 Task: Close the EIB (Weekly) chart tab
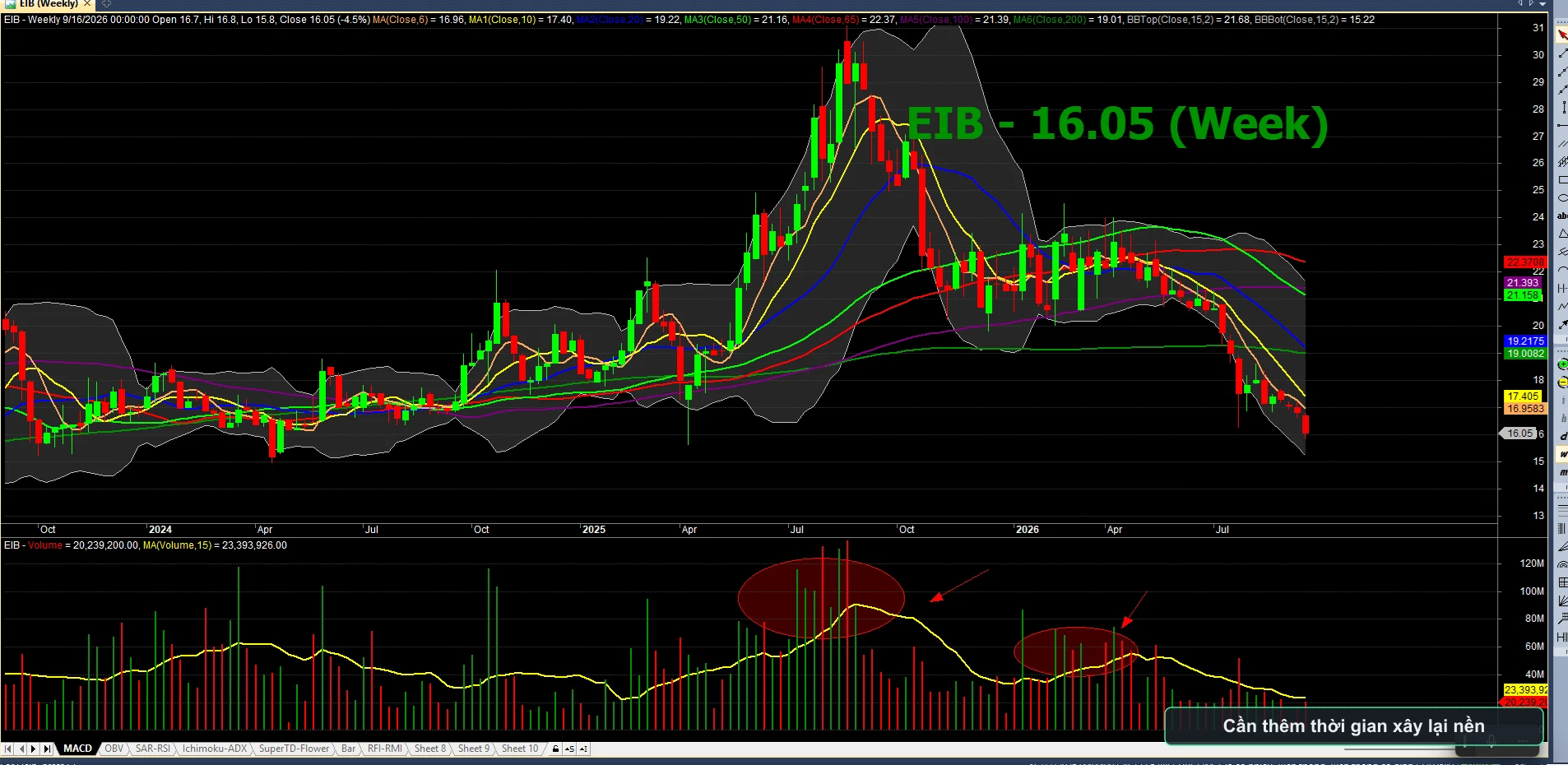point(87,4)
